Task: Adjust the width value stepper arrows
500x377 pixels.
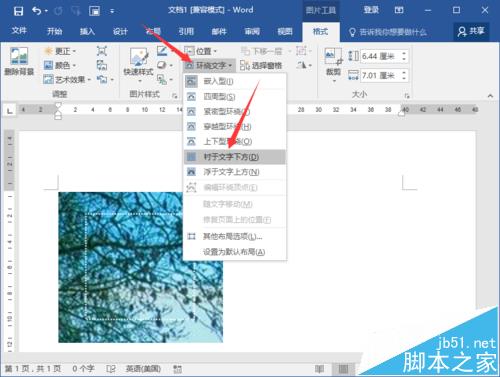Action: [x=404, y=75]
